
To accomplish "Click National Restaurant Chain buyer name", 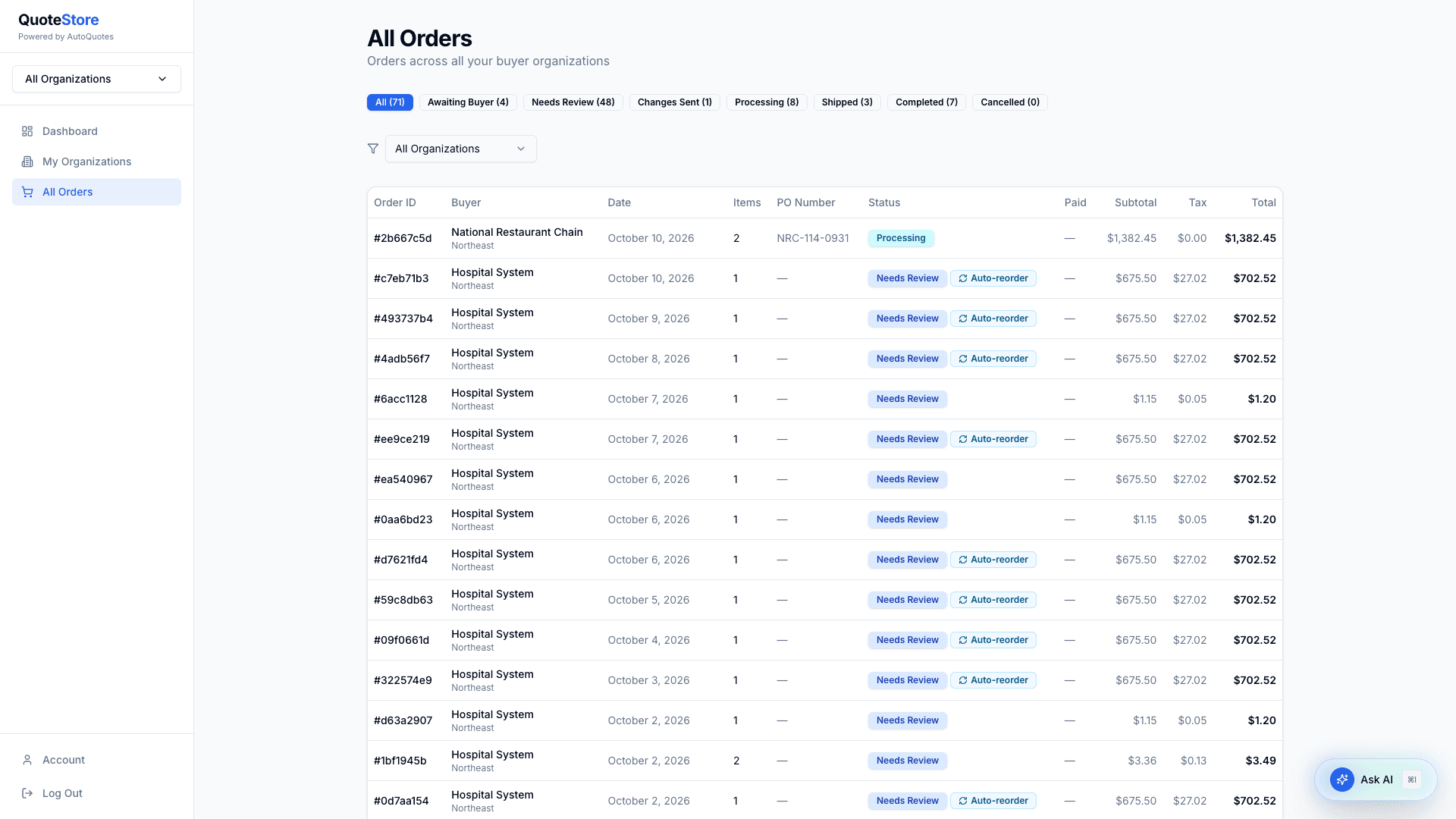I will [517, 232].
